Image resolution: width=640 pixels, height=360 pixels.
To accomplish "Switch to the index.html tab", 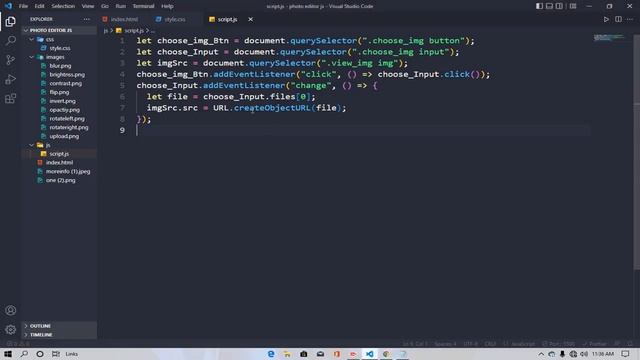I will pyautogui.click(x=124, y=19).
